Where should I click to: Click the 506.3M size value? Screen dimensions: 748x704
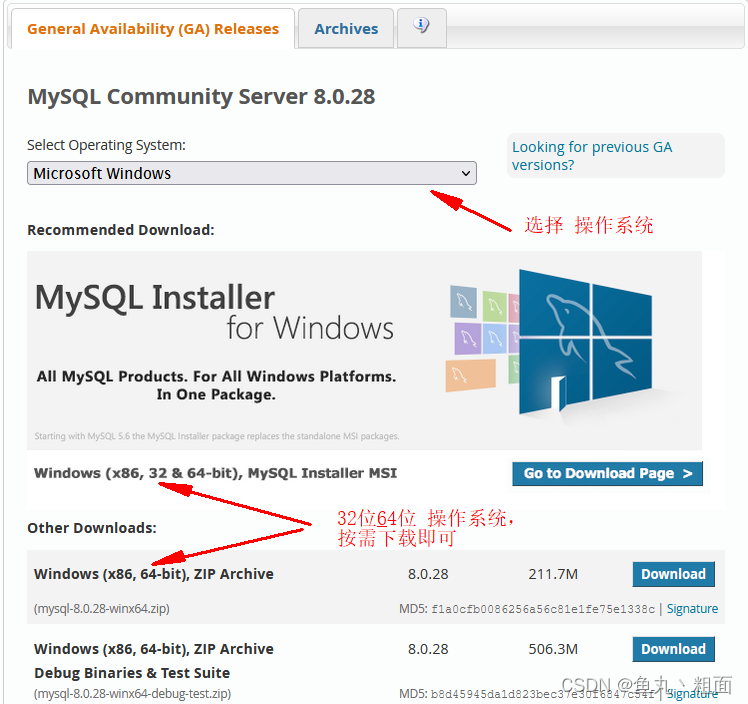tap(553, 649)
